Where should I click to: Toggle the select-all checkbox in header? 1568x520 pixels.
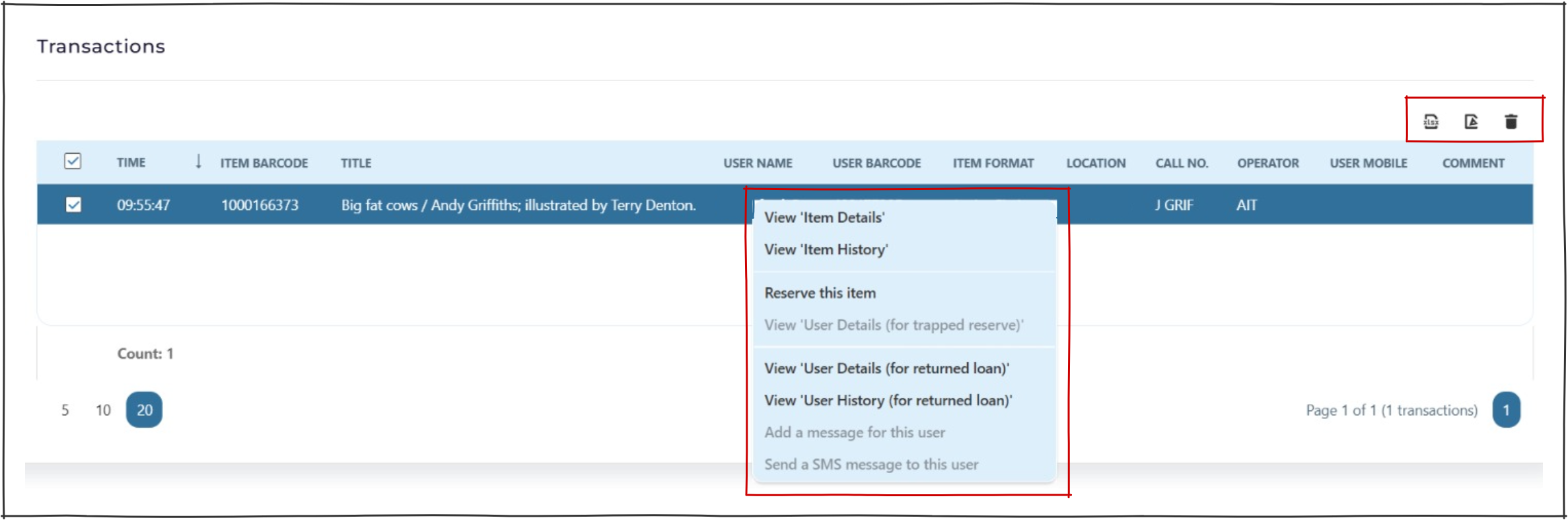tap(73, 162)
